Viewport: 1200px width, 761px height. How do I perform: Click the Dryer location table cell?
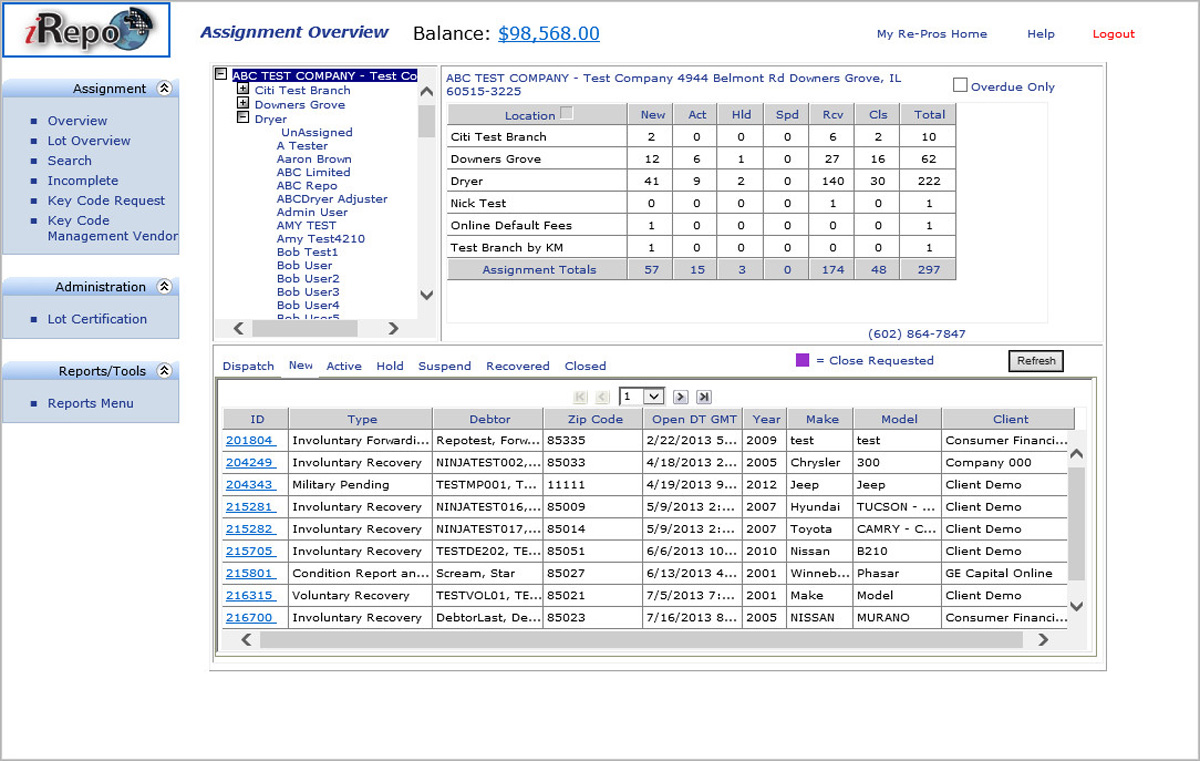[538, 181]
